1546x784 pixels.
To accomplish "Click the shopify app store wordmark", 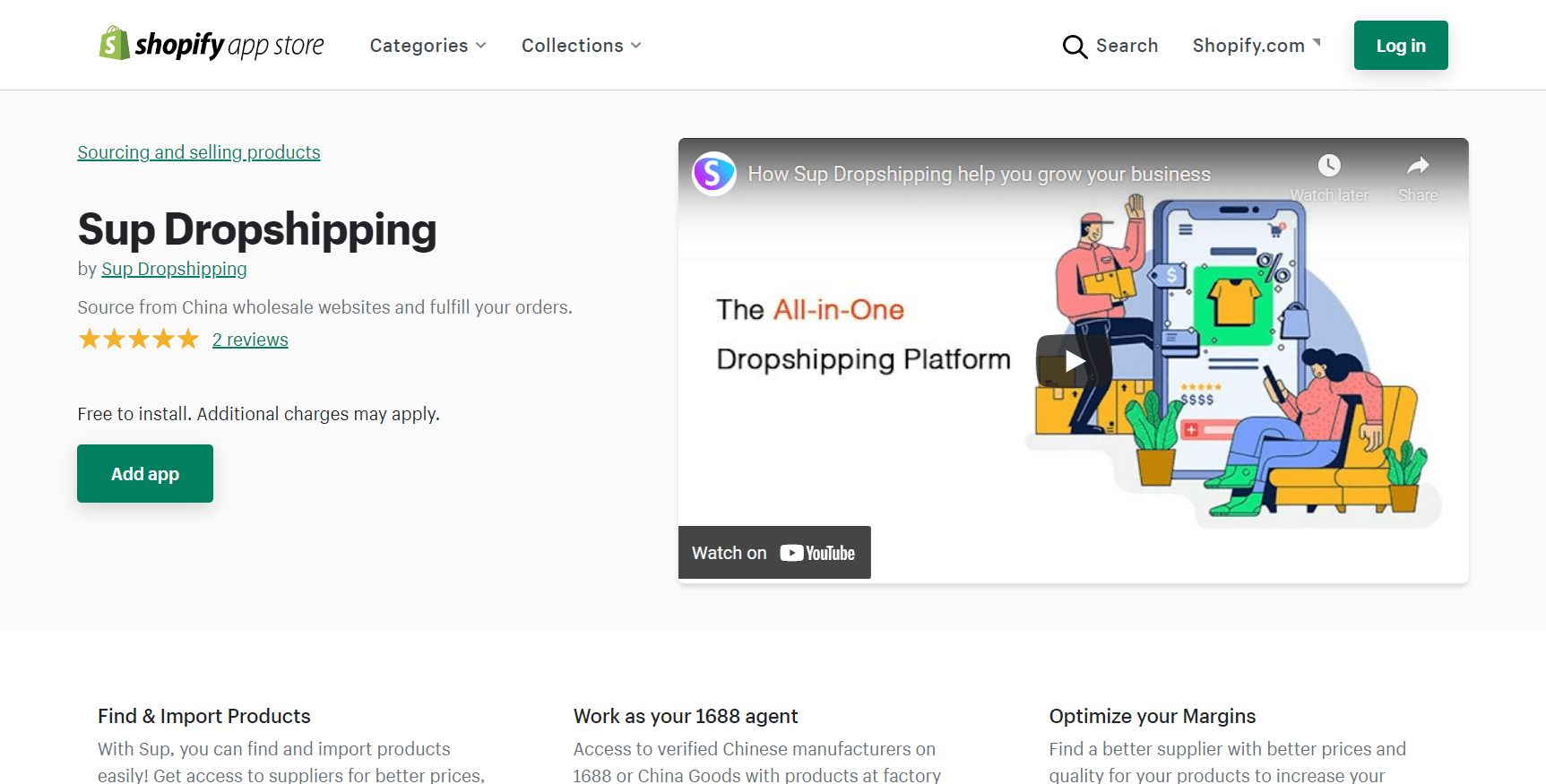I will tap(229, 45).
